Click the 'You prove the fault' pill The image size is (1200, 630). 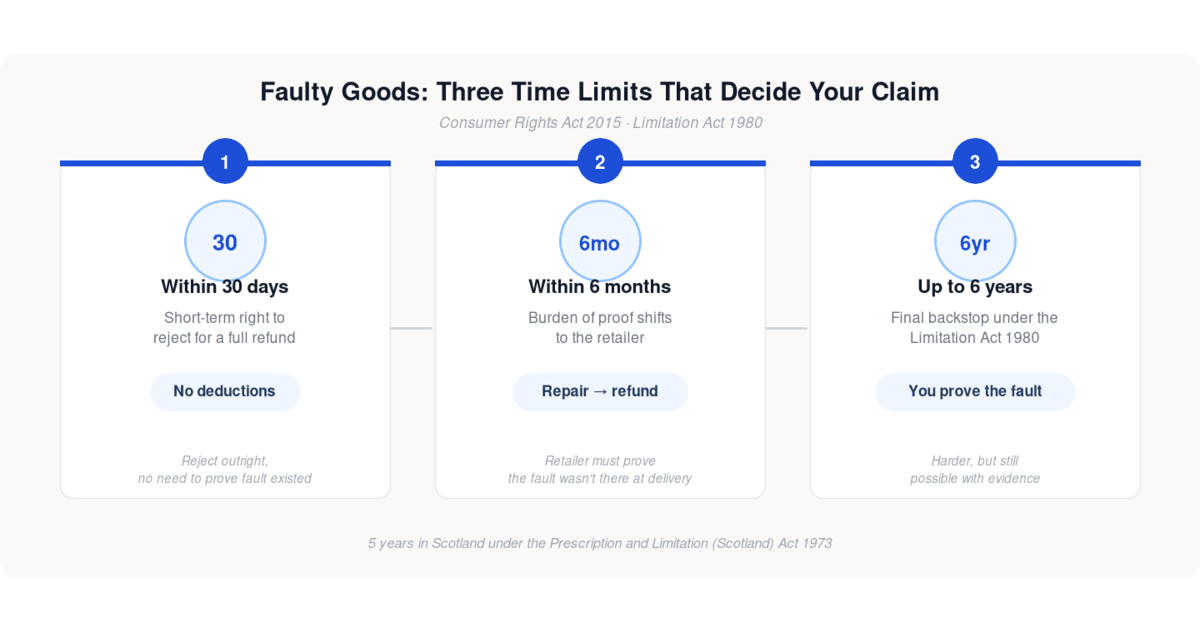point(975,391)
